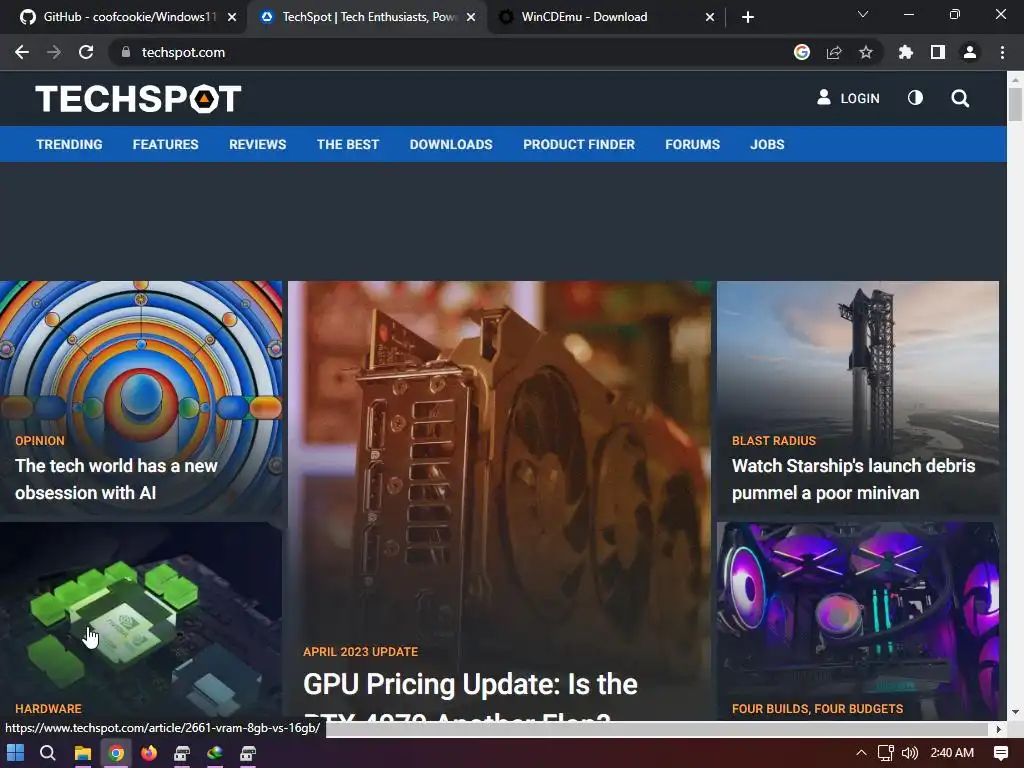Open the FORUMS menu item

tap(692, 144)
